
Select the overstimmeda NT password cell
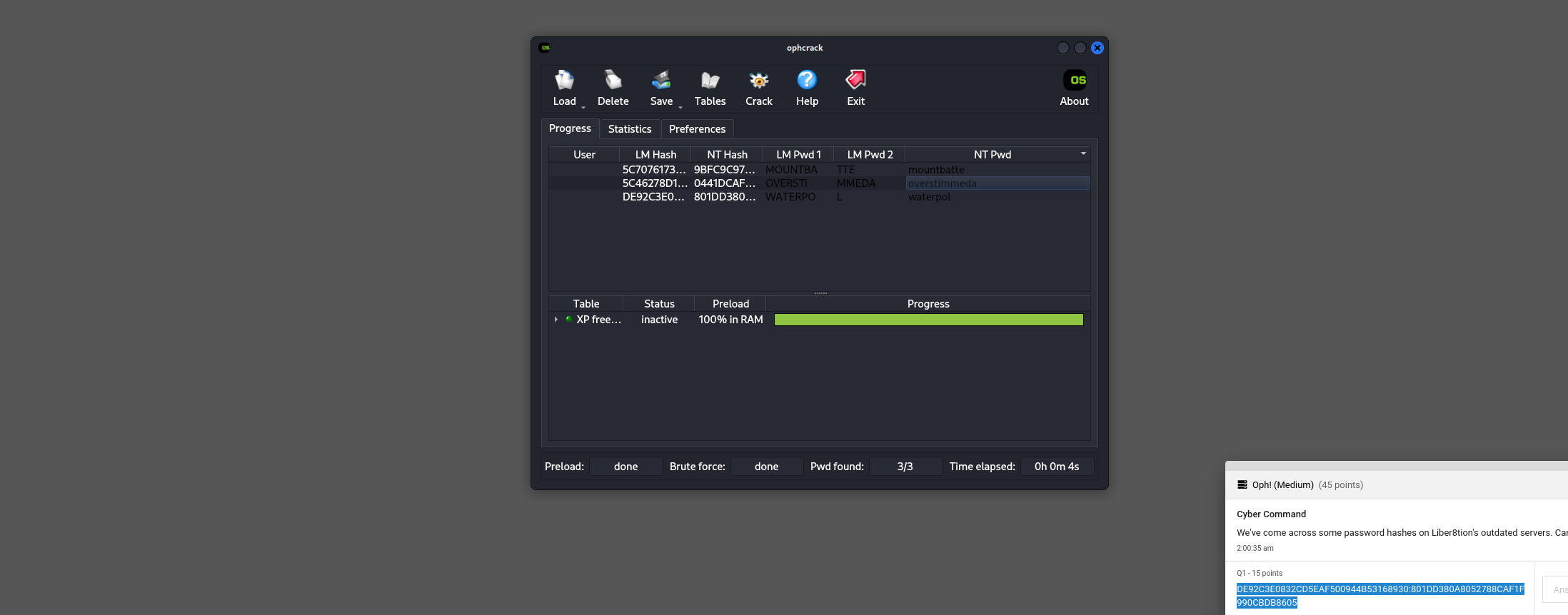click(997, 183)
